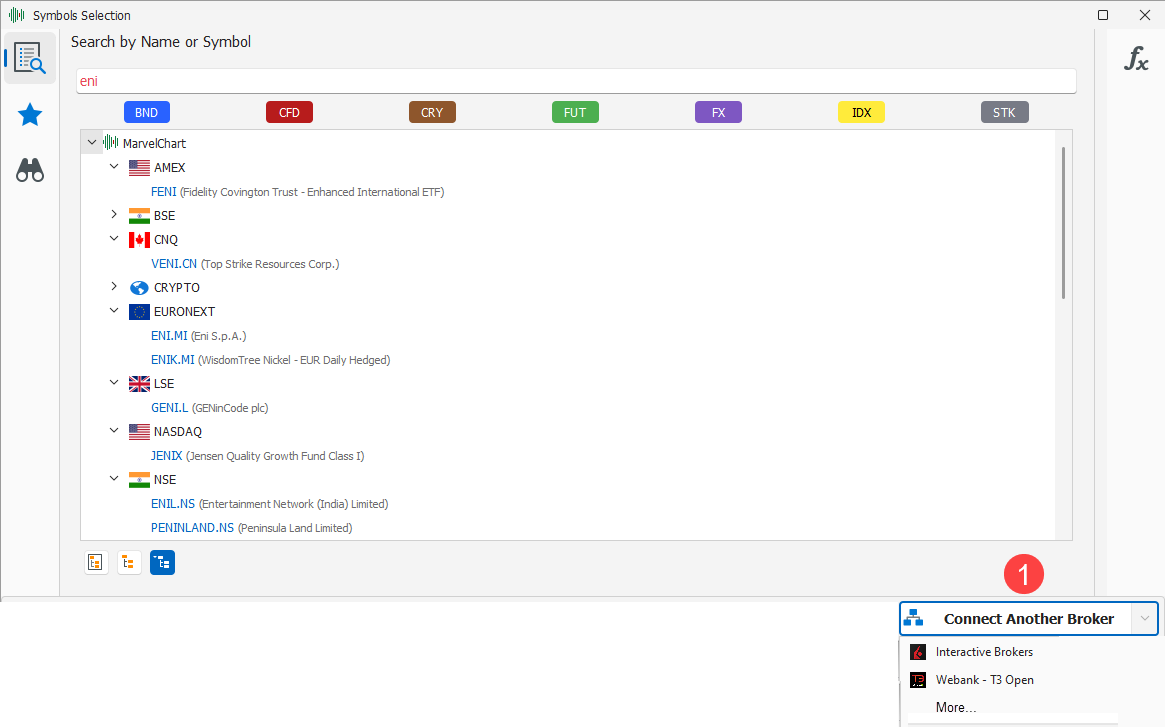Click the EURONEXT group label
This screenshot has height=727, width=1165.
click(x=184, y=312)
